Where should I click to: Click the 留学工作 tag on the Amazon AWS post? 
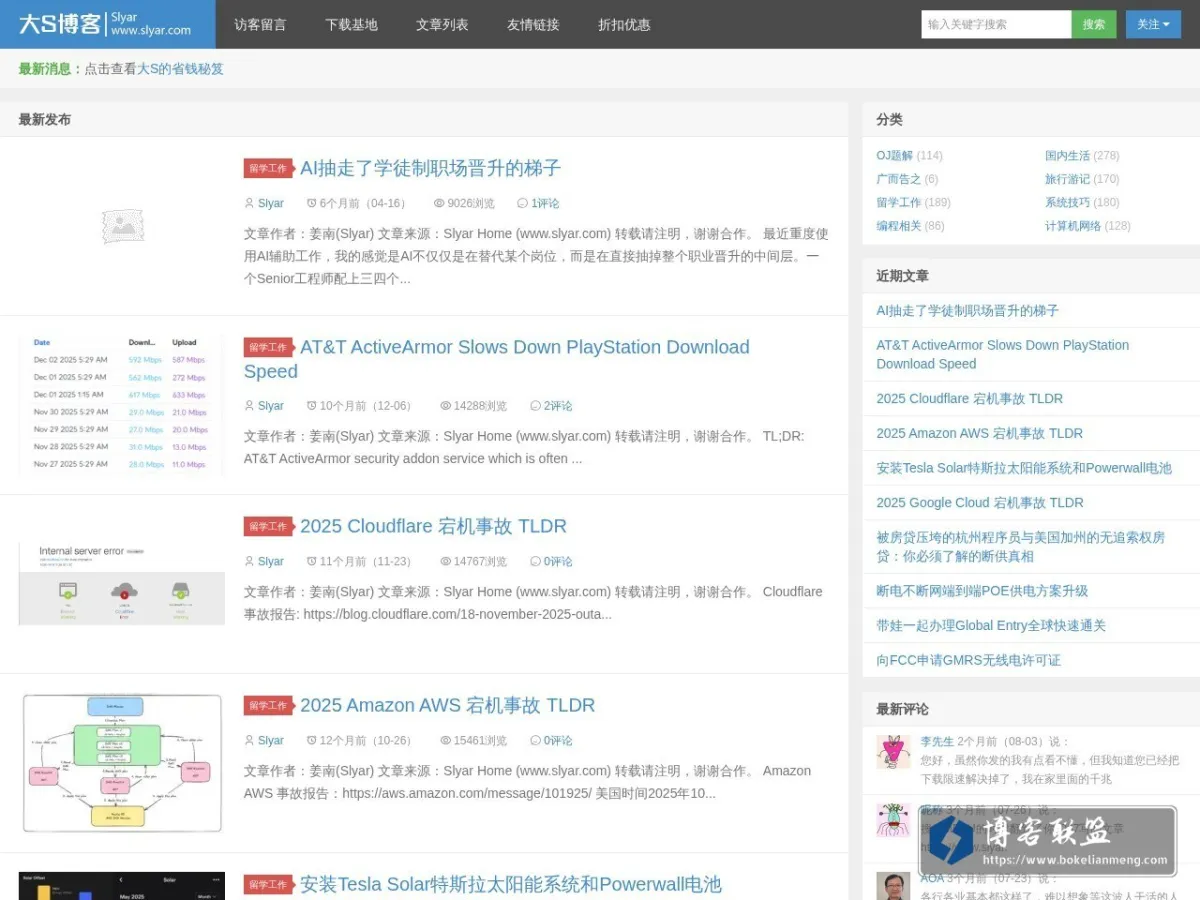(268, 705)
